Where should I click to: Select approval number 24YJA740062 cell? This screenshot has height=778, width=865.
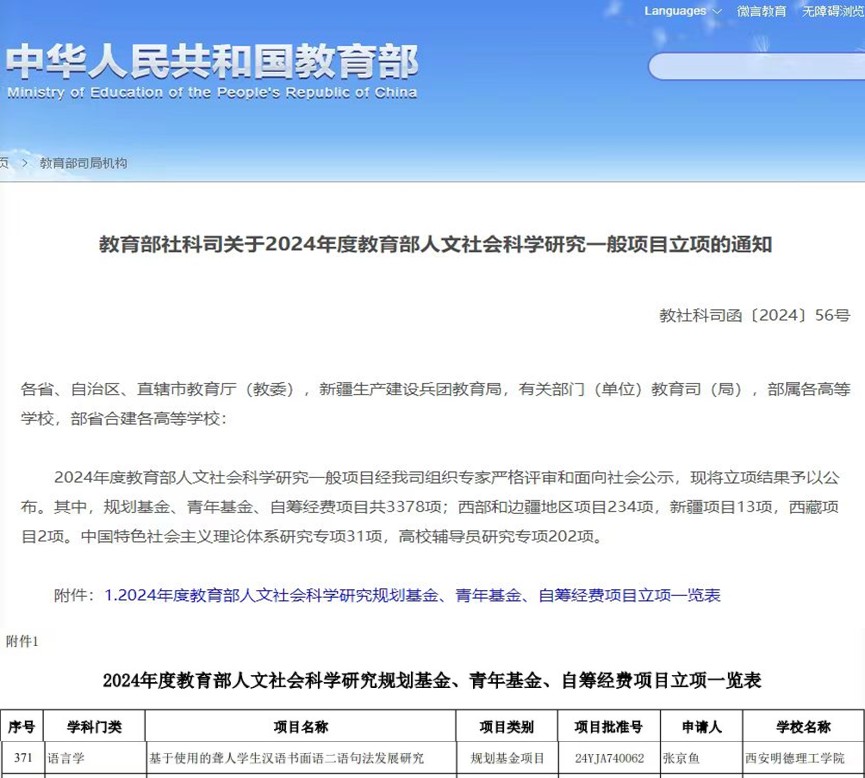(x=609, y=758)
